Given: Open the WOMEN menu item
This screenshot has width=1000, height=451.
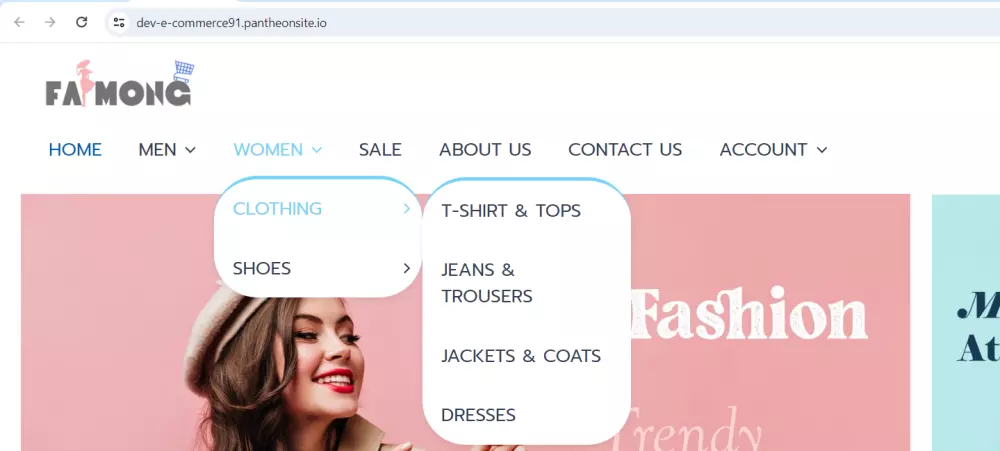Looking at the screenshot, I should 268,150.
